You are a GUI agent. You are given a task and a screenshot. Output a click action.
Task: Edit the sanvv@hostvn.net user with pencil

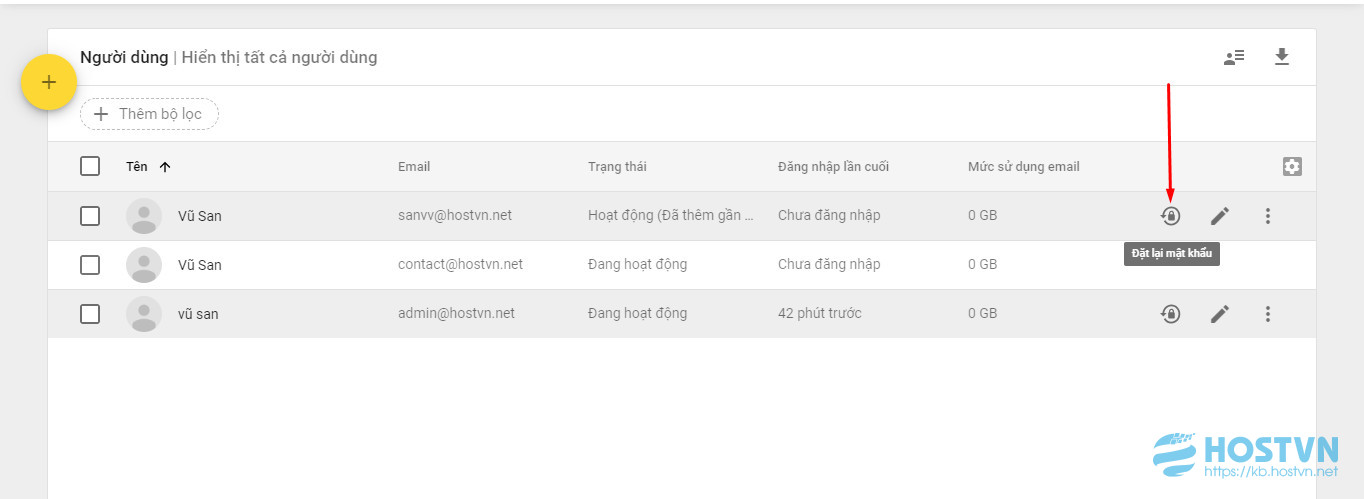pos(1219,215)
